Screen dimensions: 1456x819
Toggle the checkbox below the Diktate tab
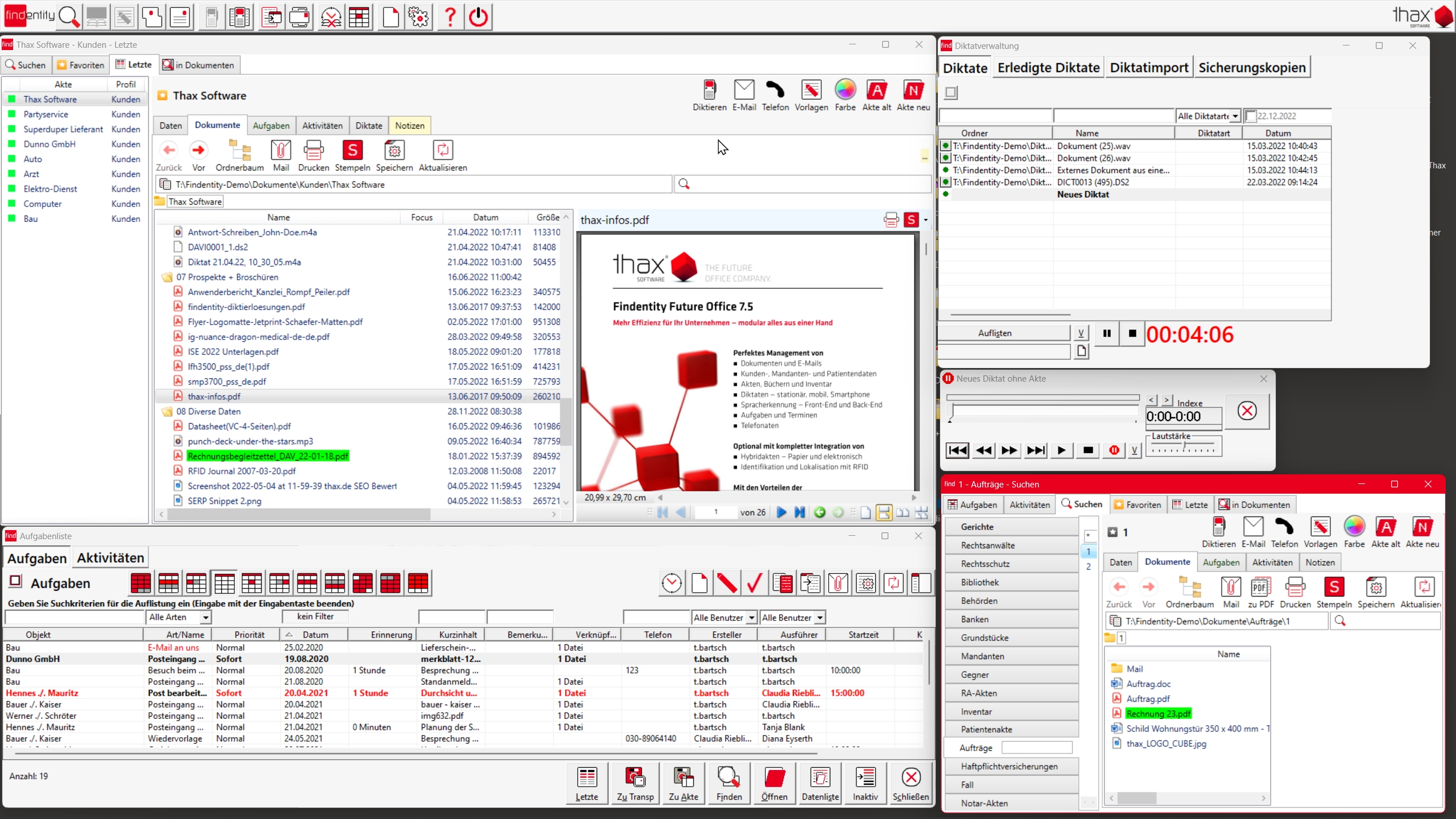click(951, 92)
